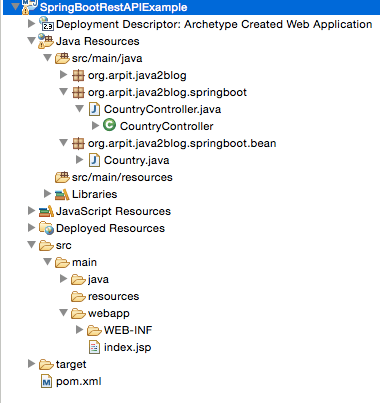Expand the org.arpit.java2blog package
This screenshot has height=403, width=380.
coord(63,75)
